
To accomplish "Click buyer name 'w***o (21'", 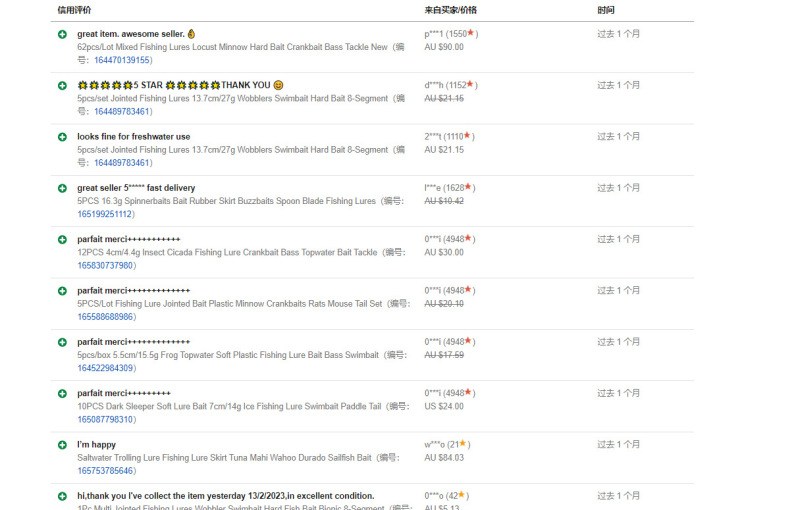I will (x=441, y=445).
